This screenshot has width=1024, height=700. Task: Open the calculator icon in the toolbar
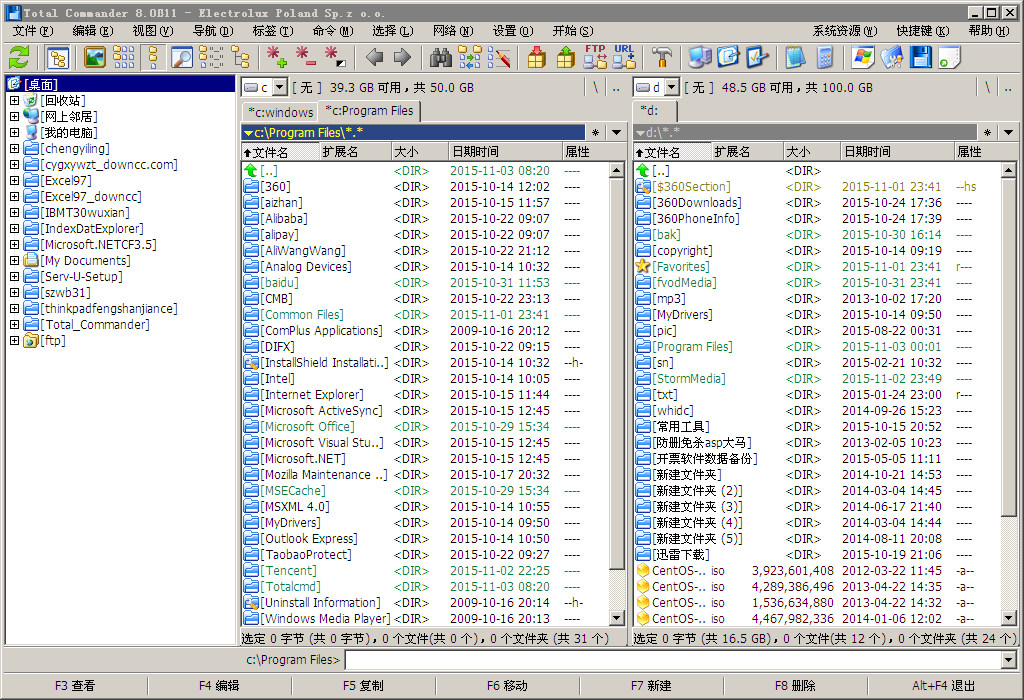click(x=825, y=57)
